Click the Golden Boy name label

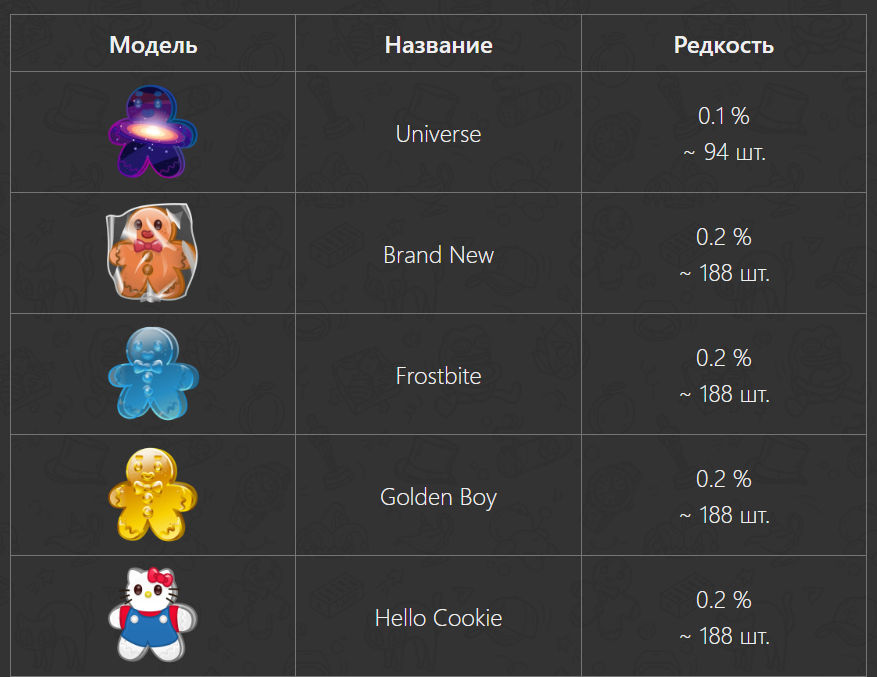438,497
